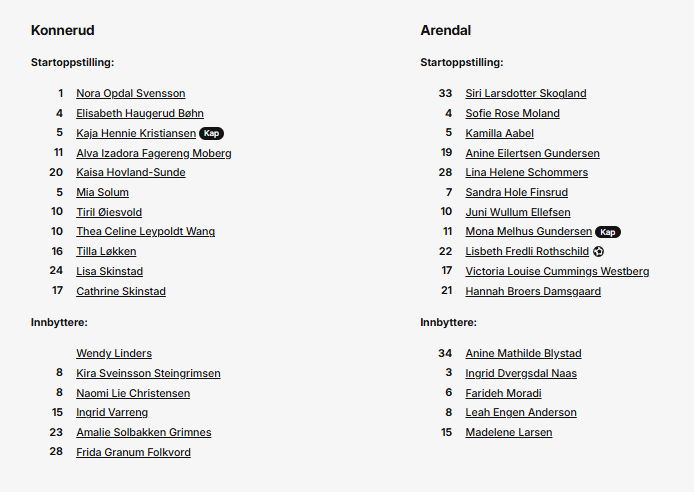Click Hannah Broers Damsgaard link
The width and height of the screenshot is (694, 492).
(533, 291)
